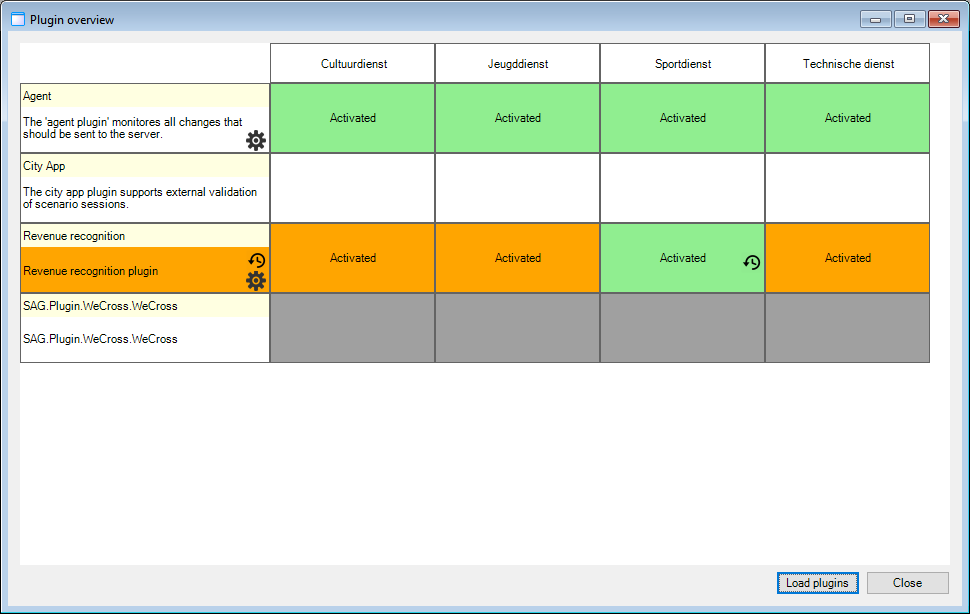
Task: Click the Plugin overview window title icon
Action: 18,19
